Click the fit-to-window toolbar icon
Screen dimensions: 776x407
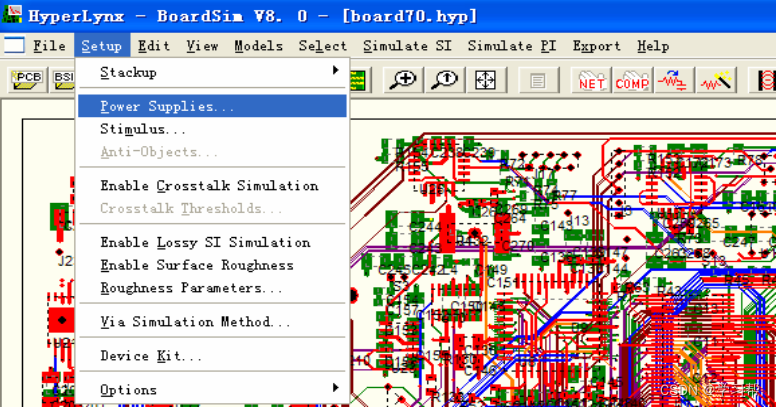485,80
